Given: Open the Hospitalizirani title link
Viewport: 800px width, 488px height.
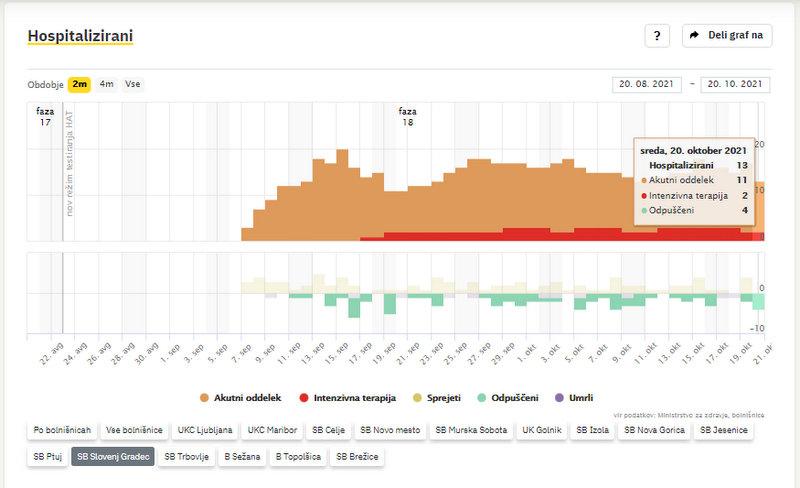Looking at the screenshot, I should (x=80, y=36).
